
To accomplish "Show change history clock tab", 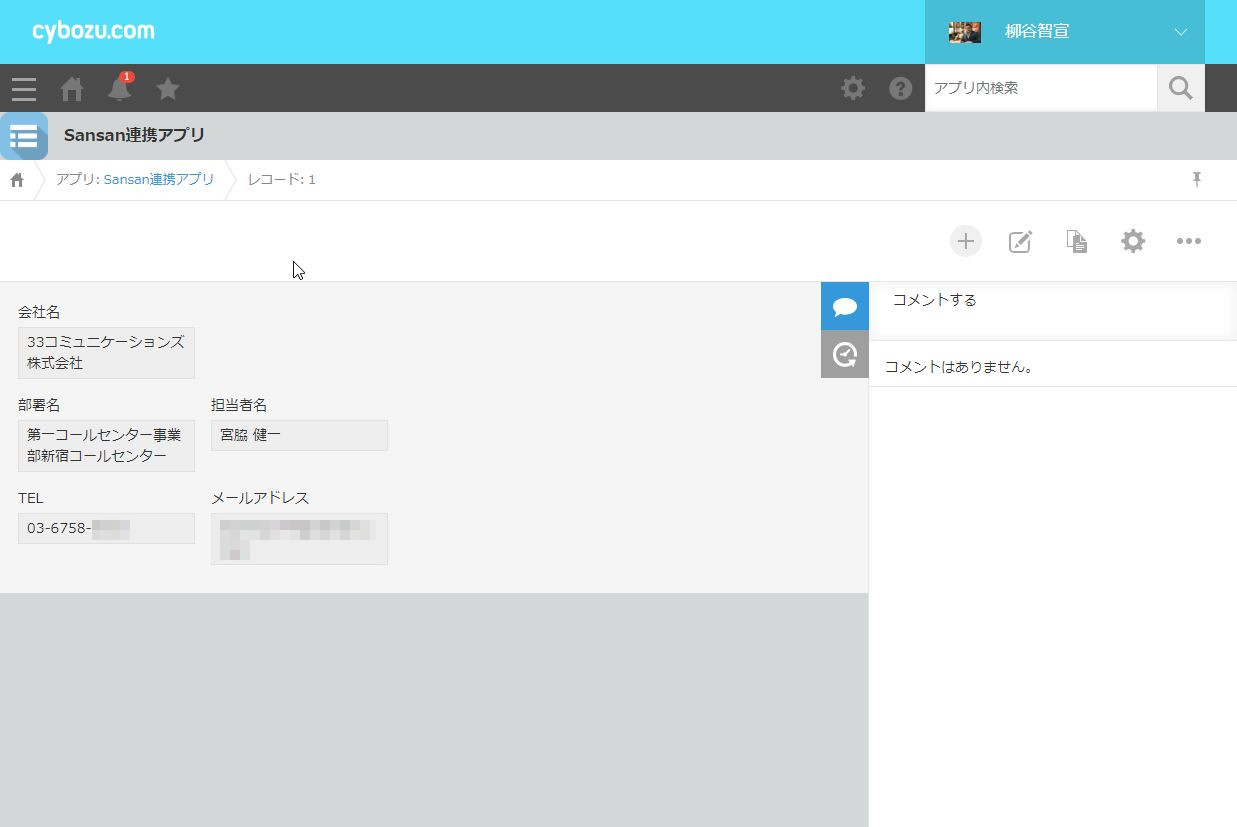I will (845, 354).
